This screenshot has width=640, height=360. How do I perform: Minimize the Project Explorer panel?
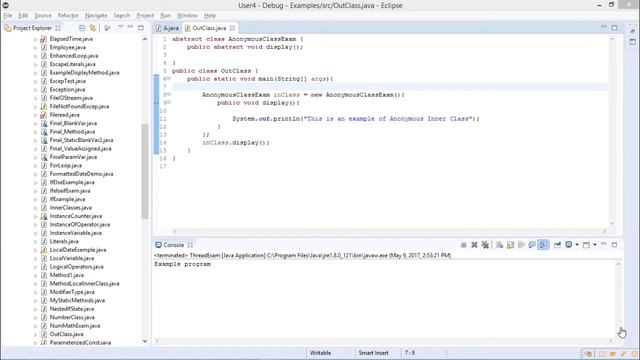point(130,27)
